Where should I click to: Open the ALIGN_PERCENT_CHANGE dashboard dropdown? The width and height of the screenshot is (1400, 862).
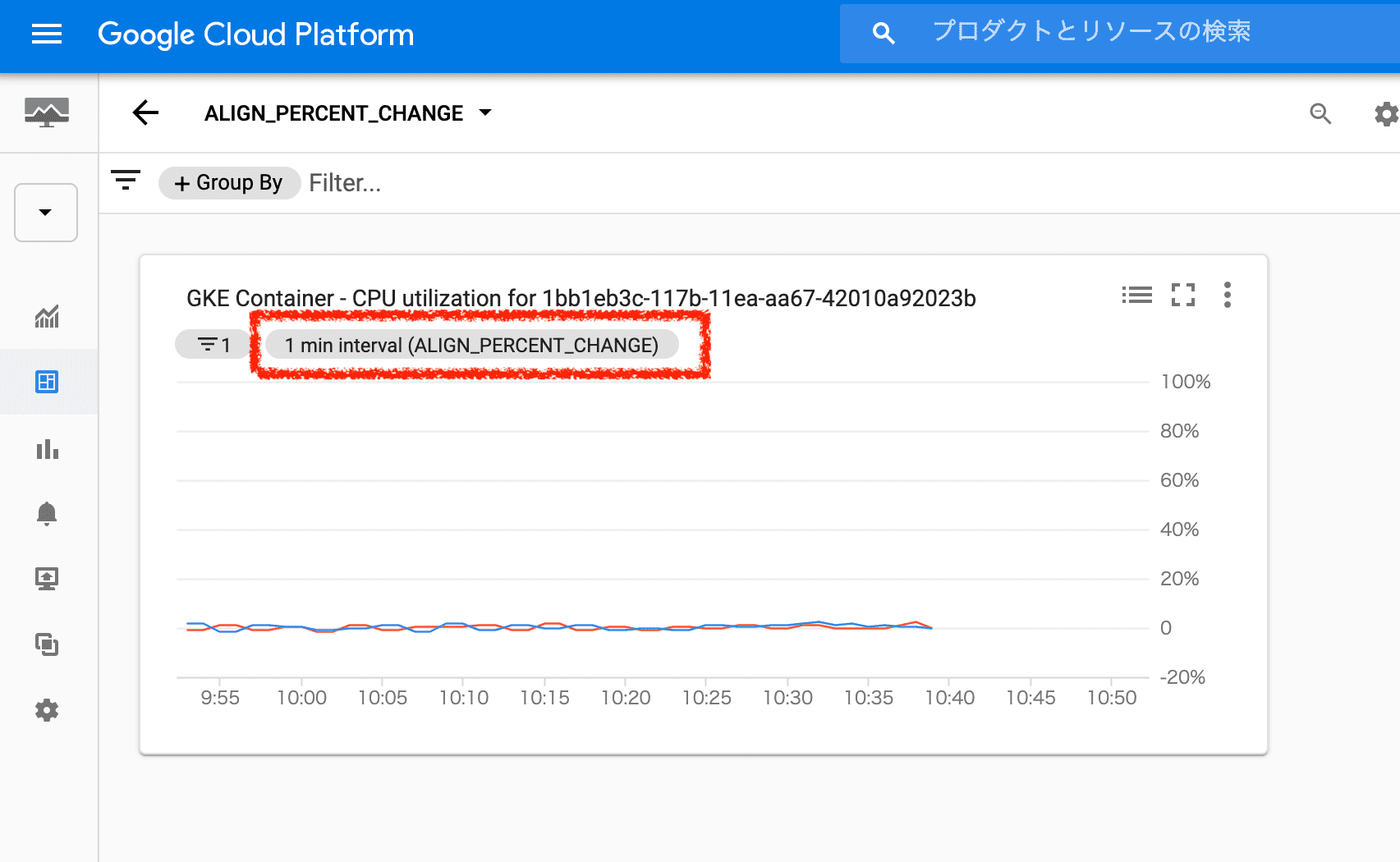pyautogui.click(x=348, y=113)
